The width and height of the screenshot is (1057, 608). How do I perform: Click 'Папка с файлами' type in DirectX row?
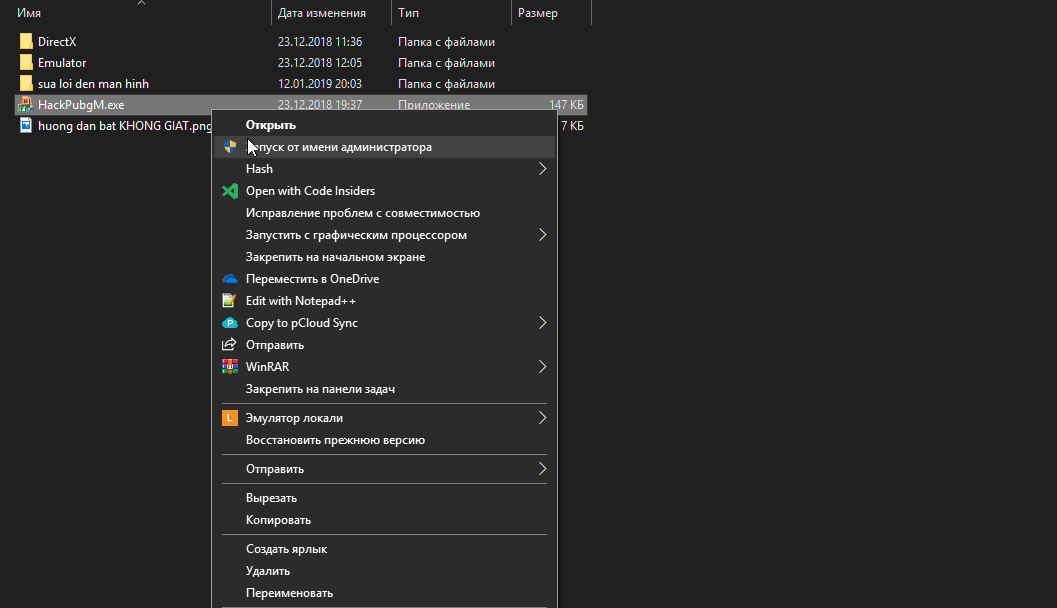(446, 42)
